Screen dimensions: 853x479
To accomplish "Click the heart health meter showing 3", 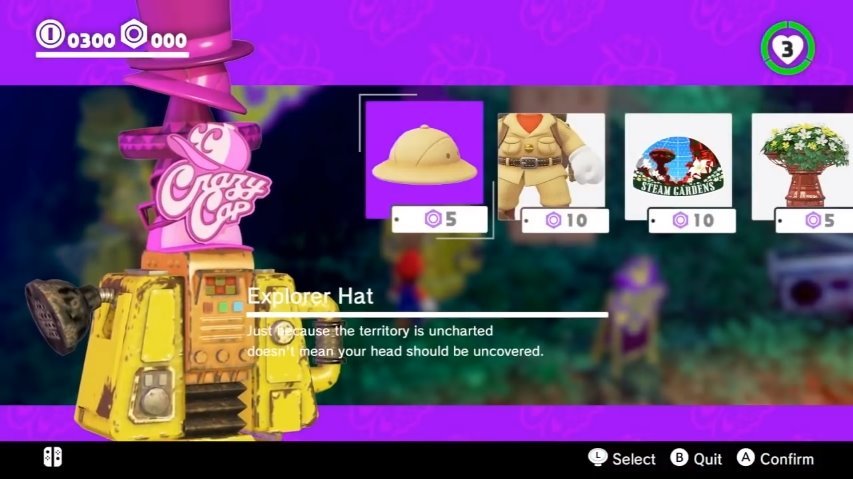I will (787, 48).
